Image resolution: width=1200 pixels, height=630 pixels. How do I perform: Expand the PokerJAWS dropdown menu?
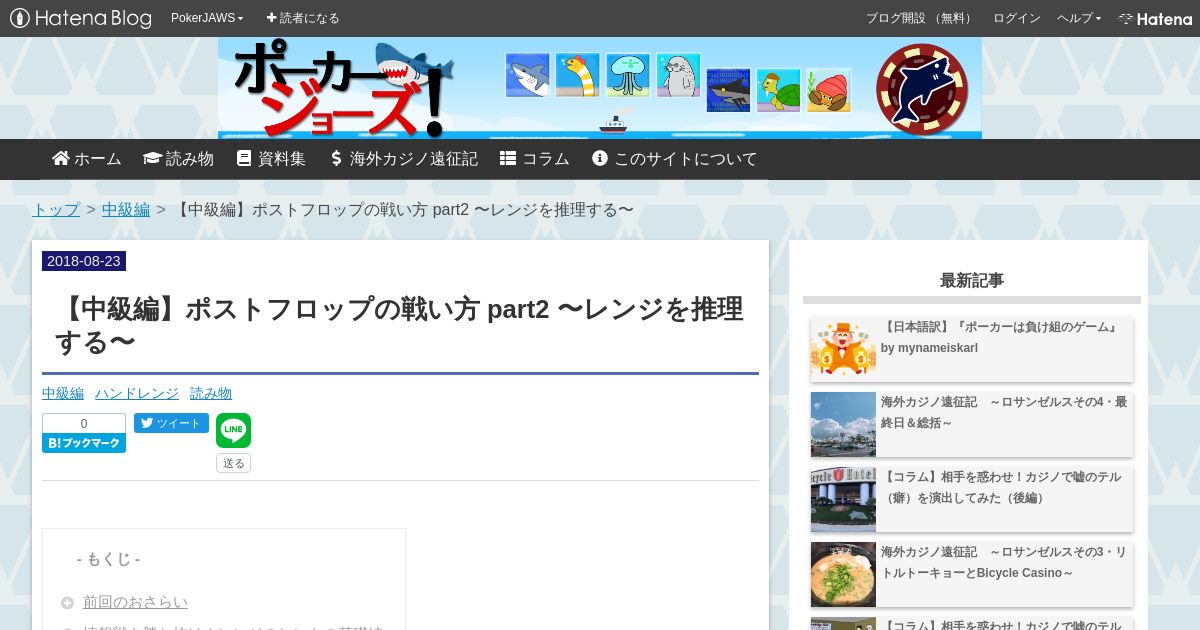(207, 18)
